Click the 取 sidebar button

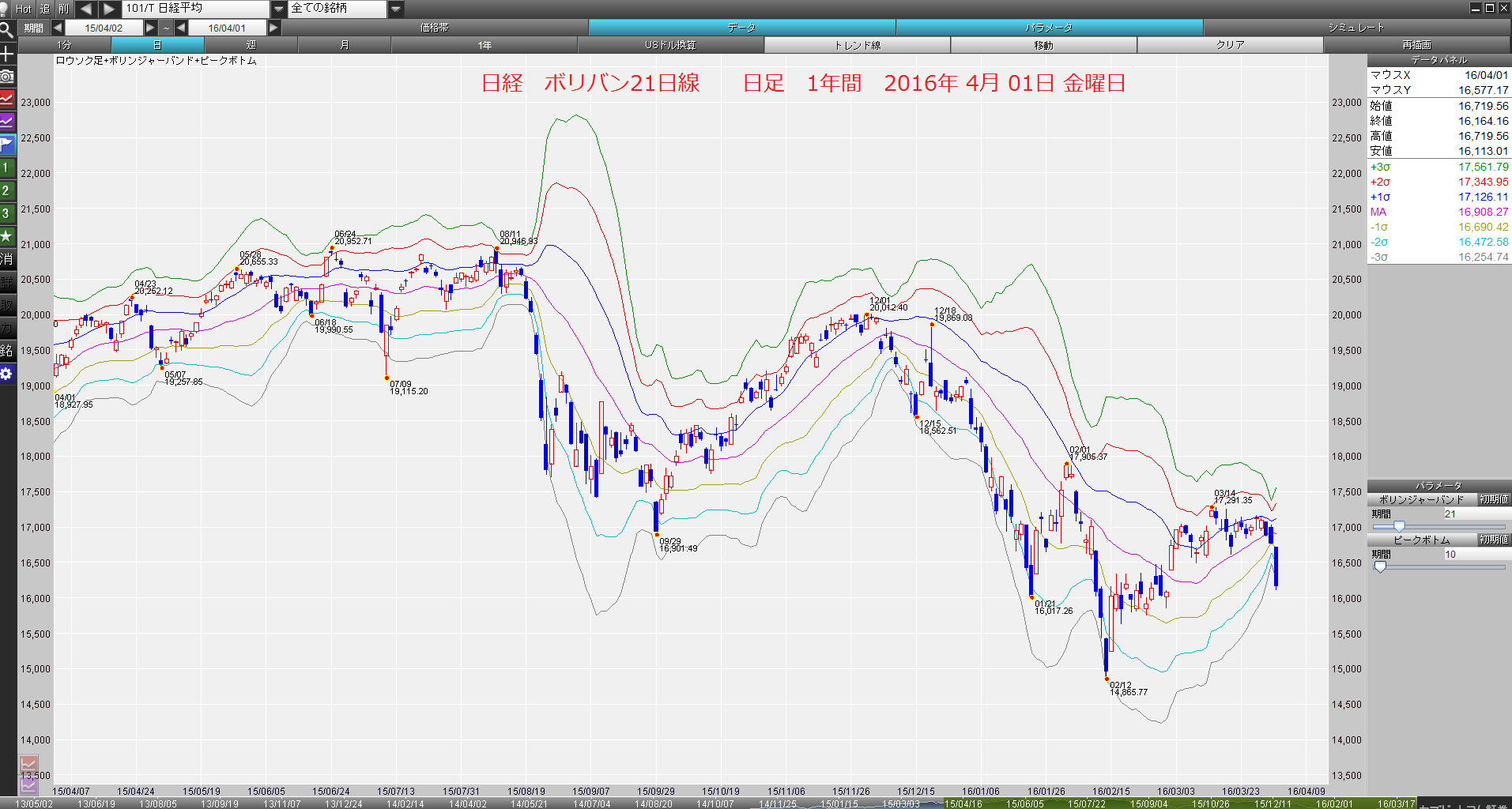pyautogui.click(x=7, y=305)
